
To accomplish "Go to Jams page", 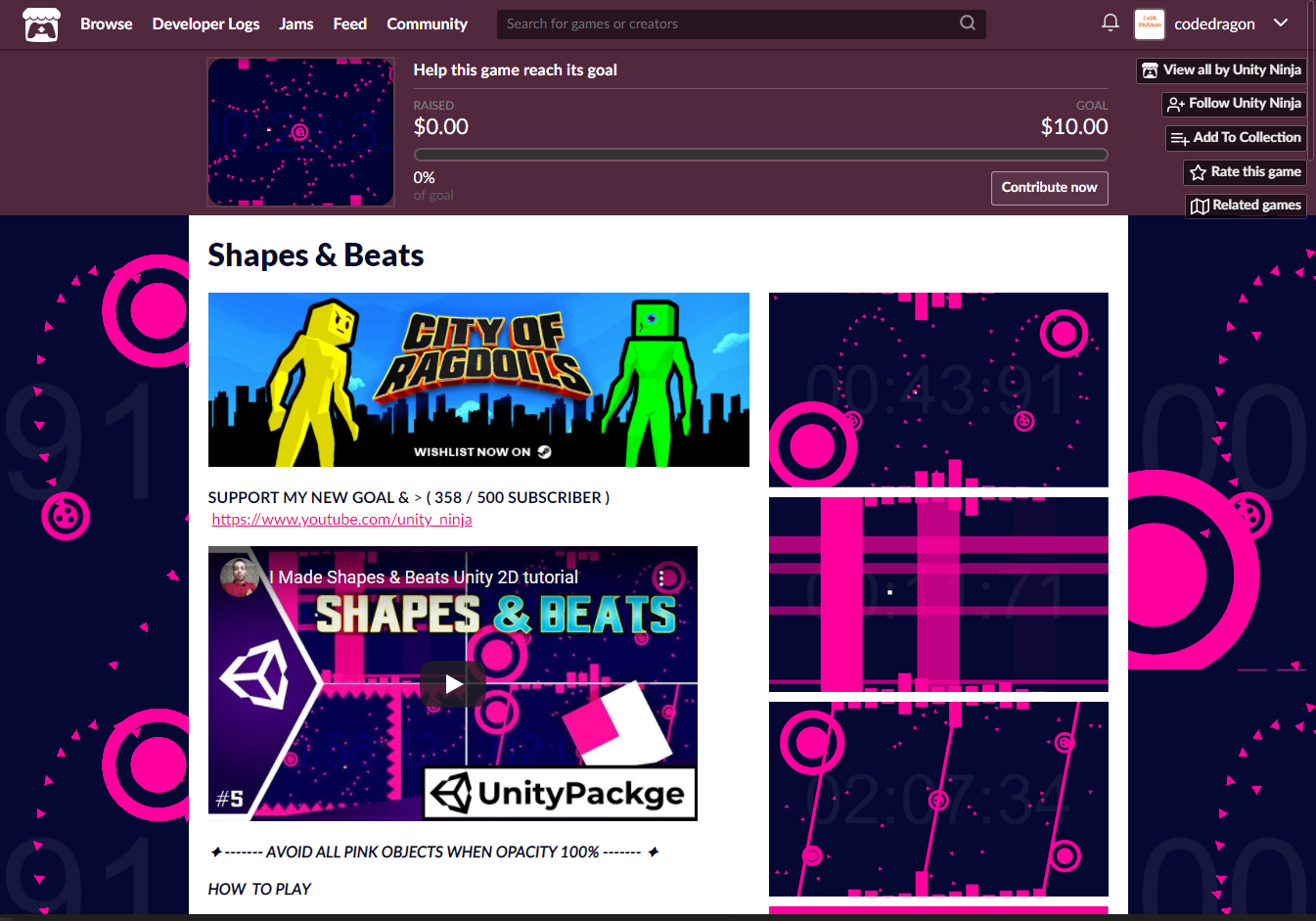I will point(296,23).
